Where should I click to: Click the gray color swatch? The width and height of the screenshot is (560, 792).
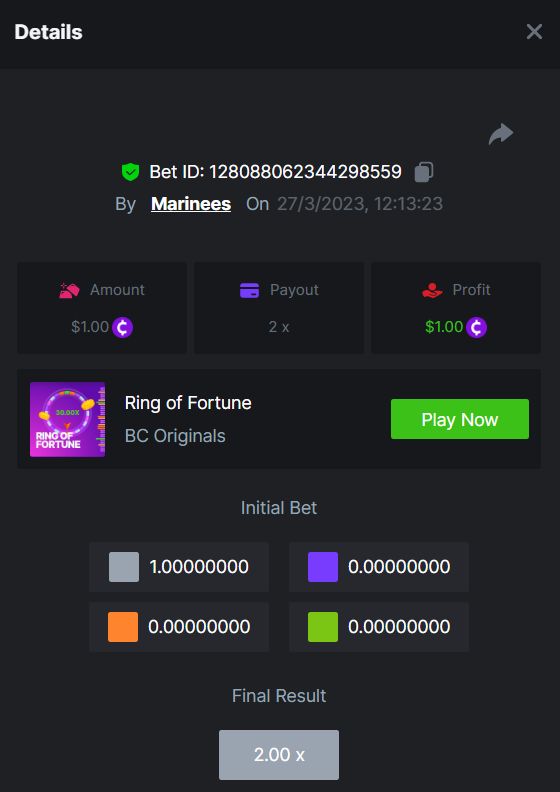coord(124,567)
